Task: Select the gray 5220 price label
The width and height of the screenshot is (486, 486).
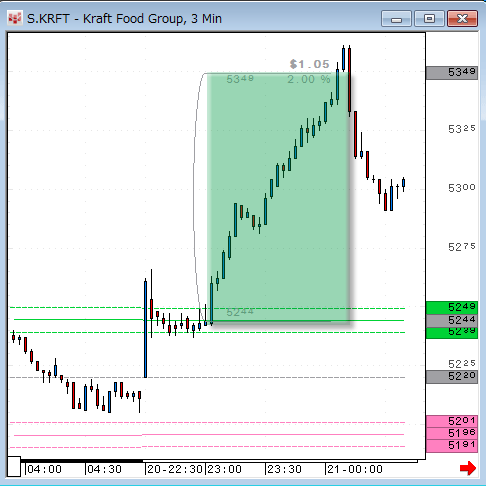Action: (x=452, y=377)
